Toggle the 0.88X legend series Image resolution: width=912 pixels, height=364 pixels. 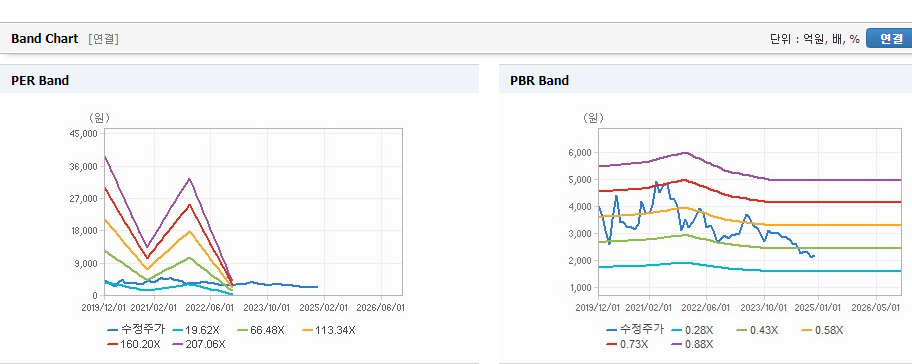[x=692, y=344]
